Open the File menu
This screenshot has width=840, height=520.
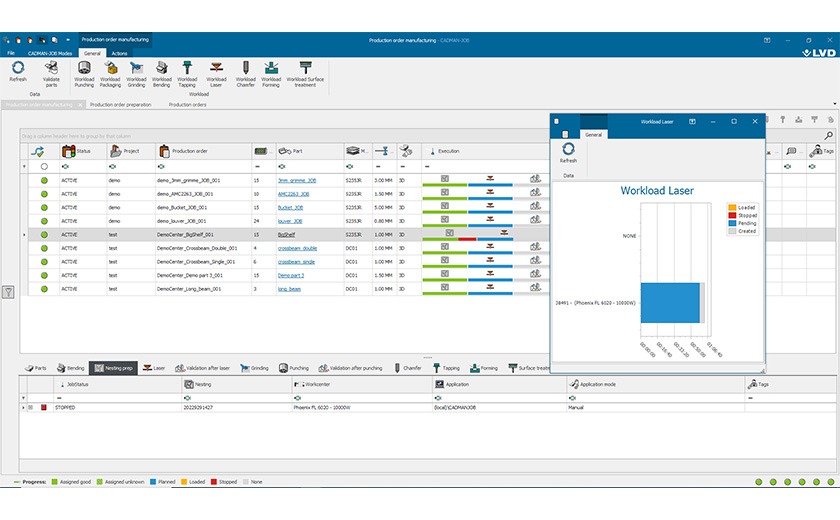11,53
